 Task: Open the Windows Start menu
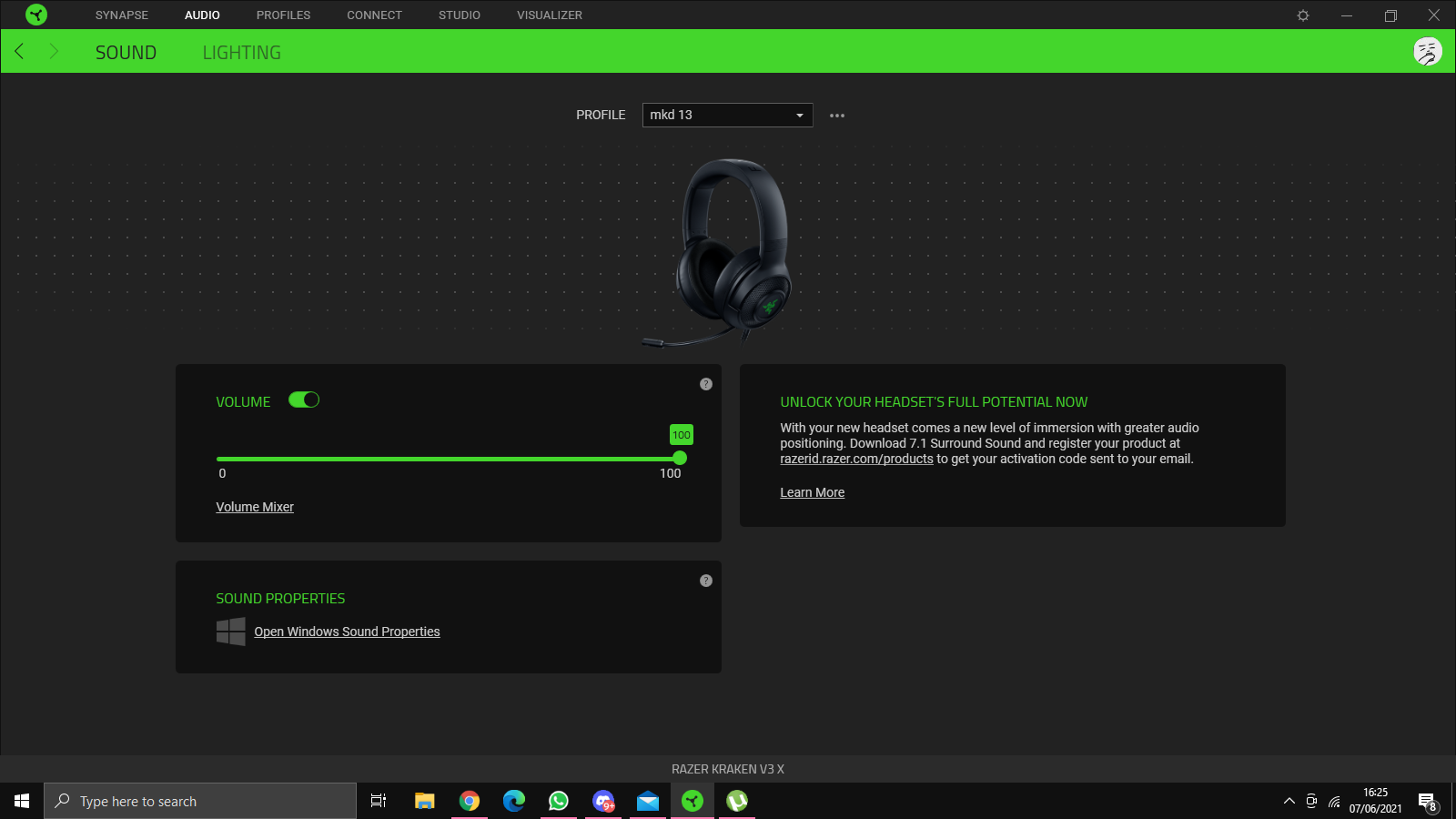22,801
